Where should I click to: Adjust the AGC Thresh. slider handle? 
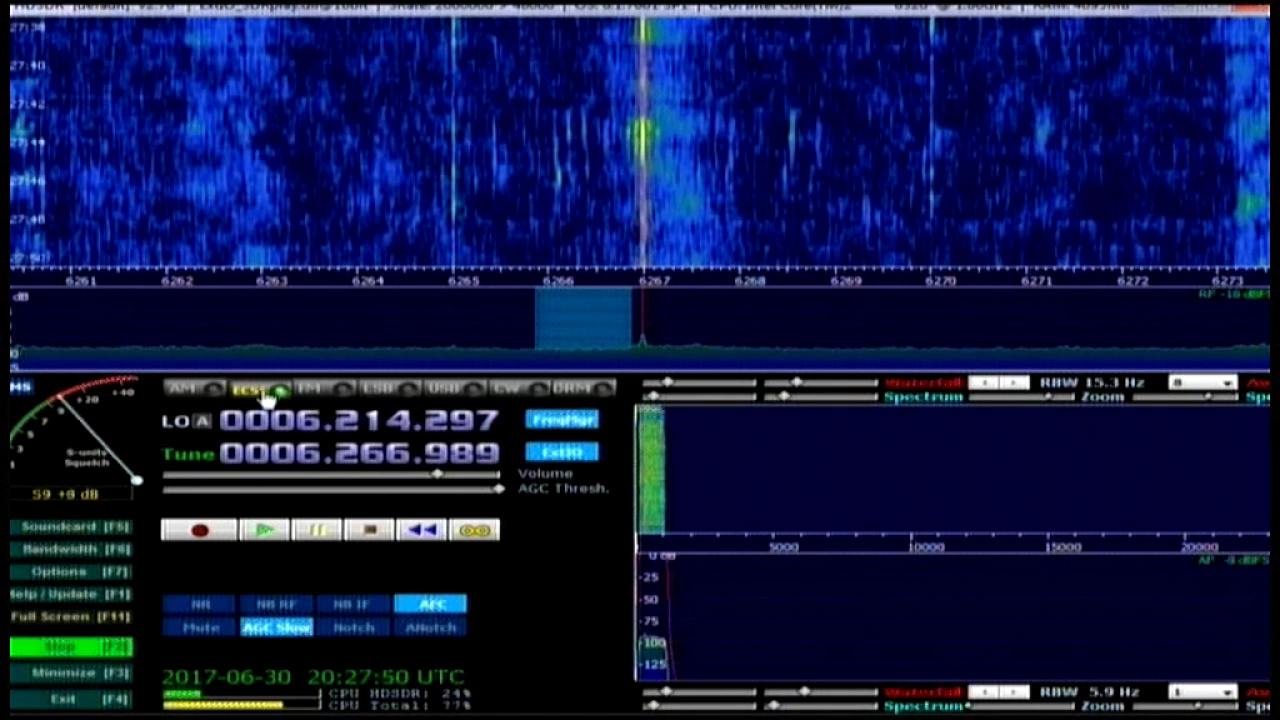[497, 489]
